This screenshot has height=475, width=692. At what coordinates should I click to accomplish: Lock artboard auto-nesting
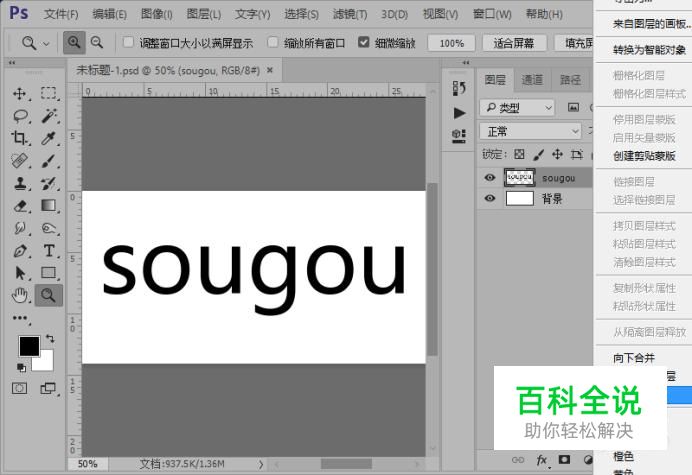[576, 154]
